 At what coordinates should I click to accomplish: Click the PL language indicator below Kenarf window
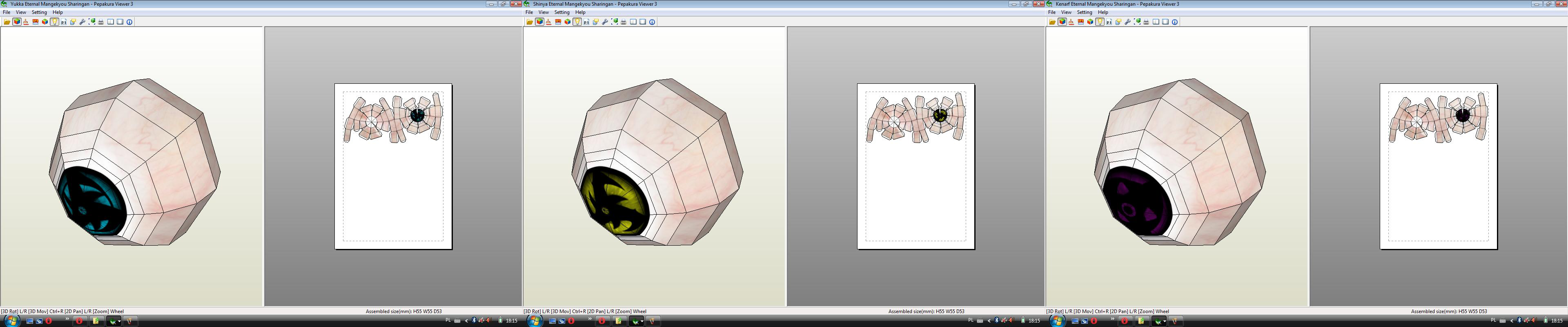1494,320
